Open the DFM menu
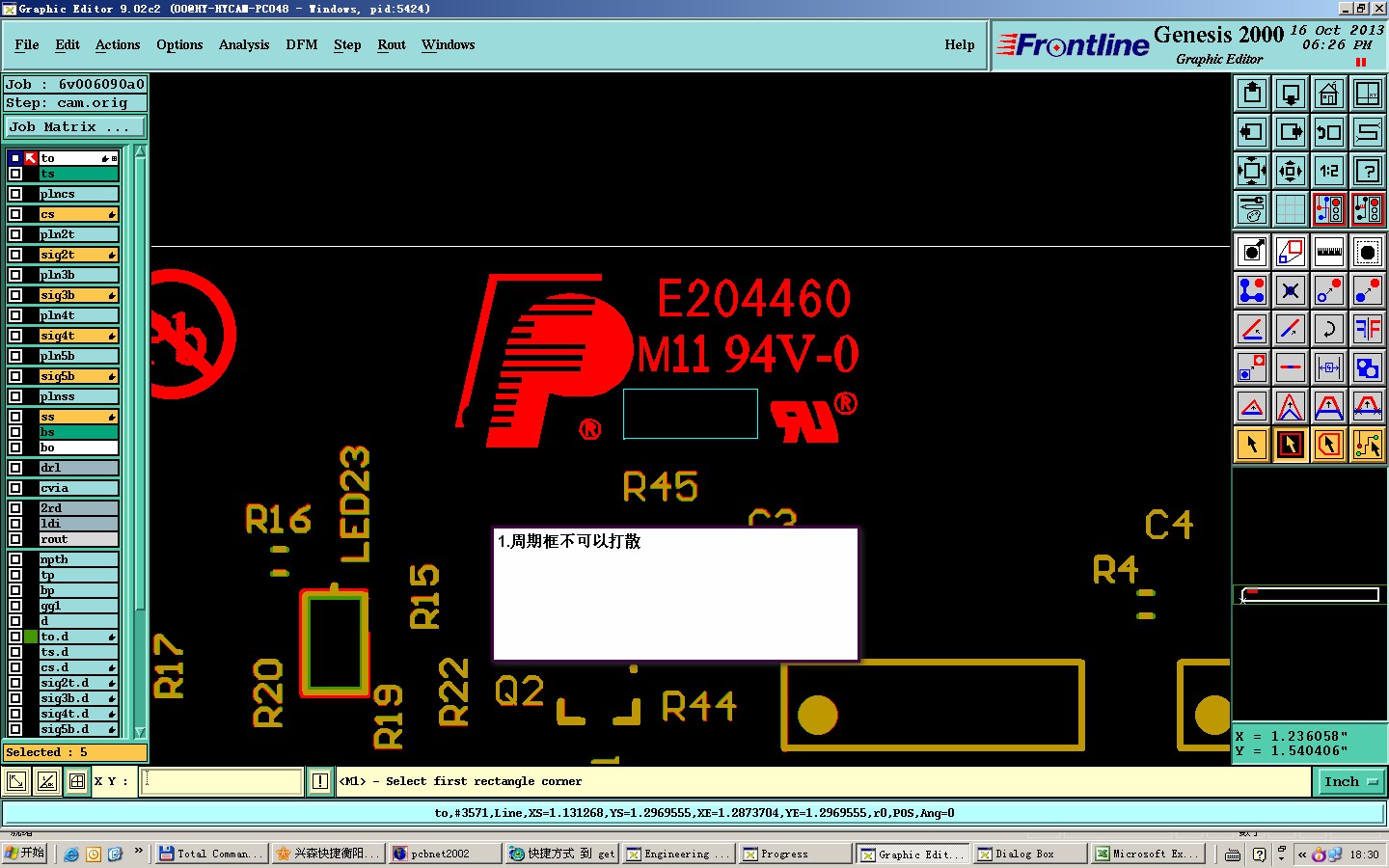 [x=302, y=45]
